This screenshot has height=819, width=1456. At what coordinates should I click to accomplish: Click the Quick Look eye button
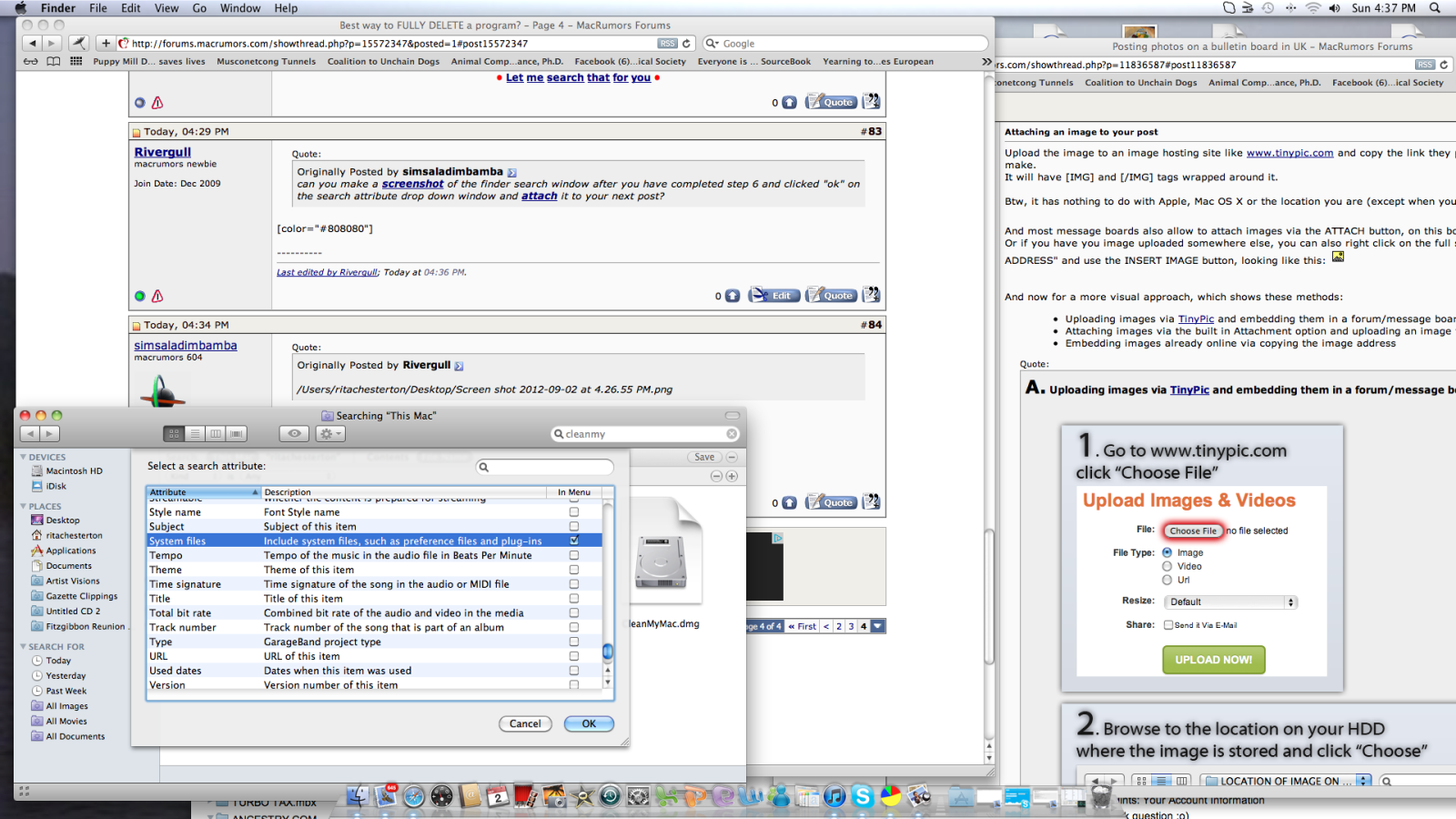pyautogui.click(x=294, y=434)
